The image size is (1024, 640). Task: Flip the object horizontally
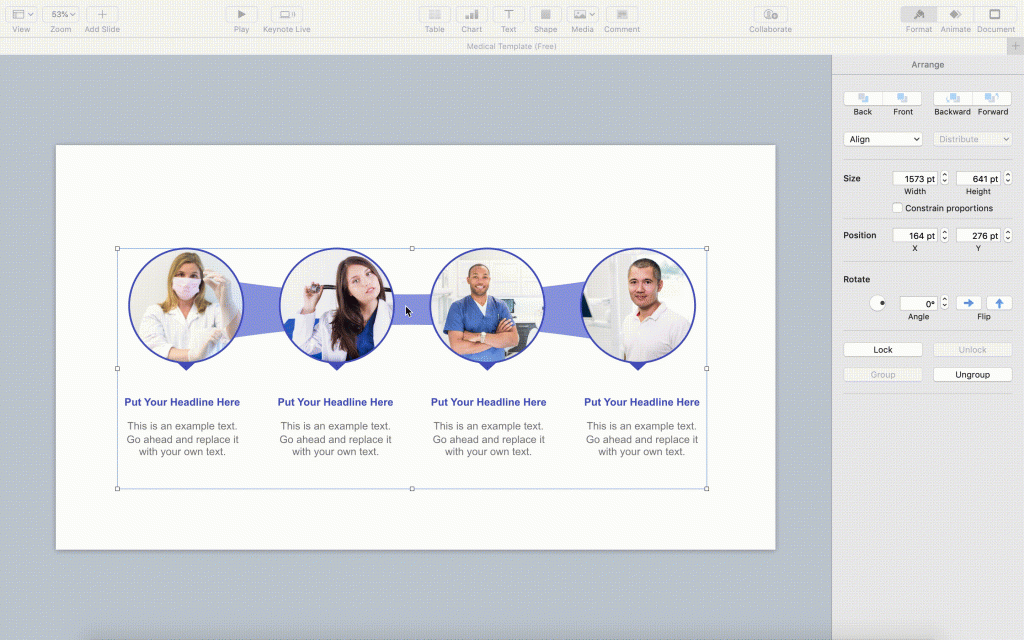tap(968, 303)
